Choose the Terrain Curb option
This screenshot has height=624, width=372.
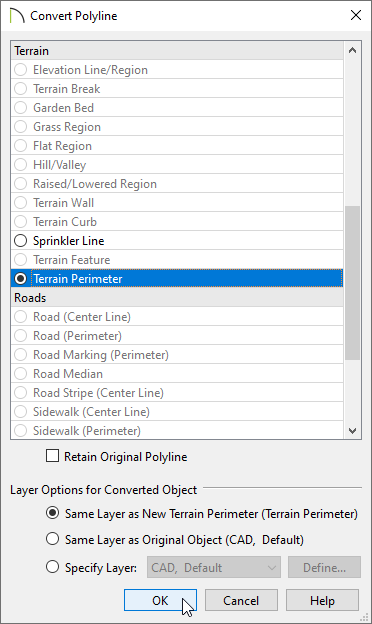tap(21, 222)
